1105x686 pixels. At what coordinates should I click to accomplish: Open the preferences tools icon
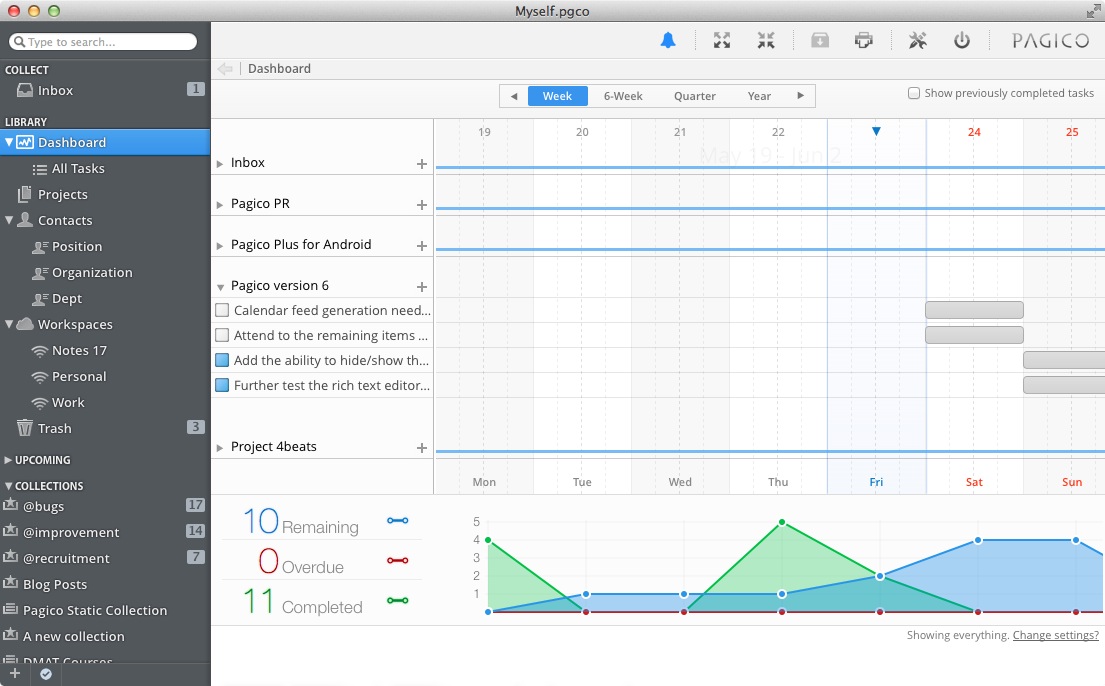click(918, 40)
